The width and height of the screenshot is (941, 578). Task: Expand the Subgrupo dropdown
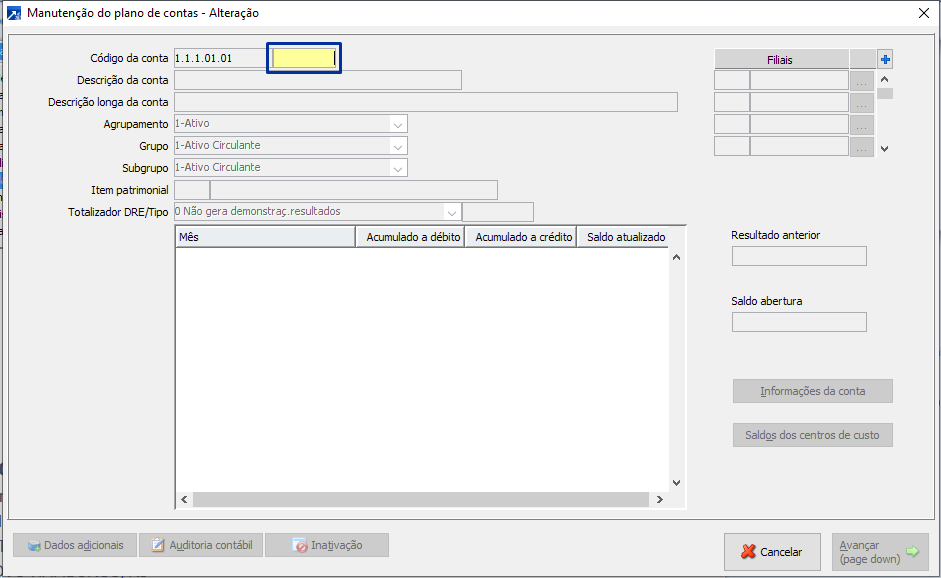(398, 169)
